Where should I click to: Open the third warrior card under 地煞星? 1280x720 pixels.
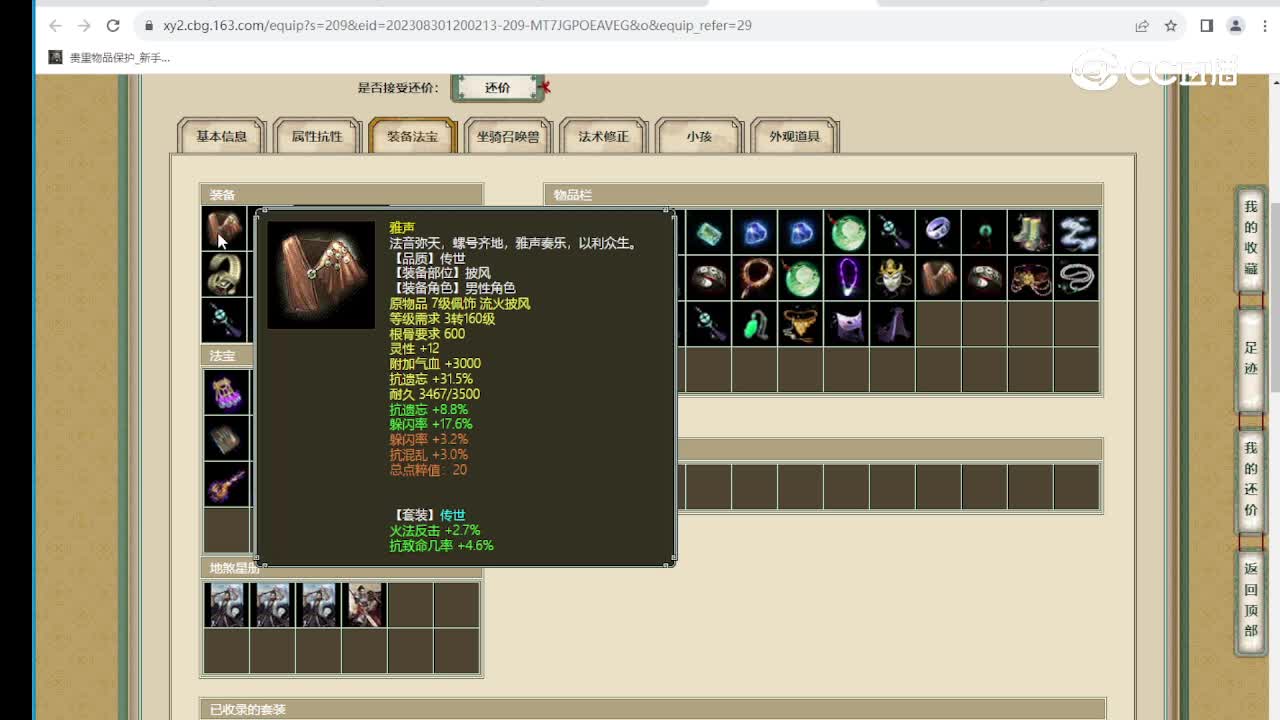pos(318,605)
